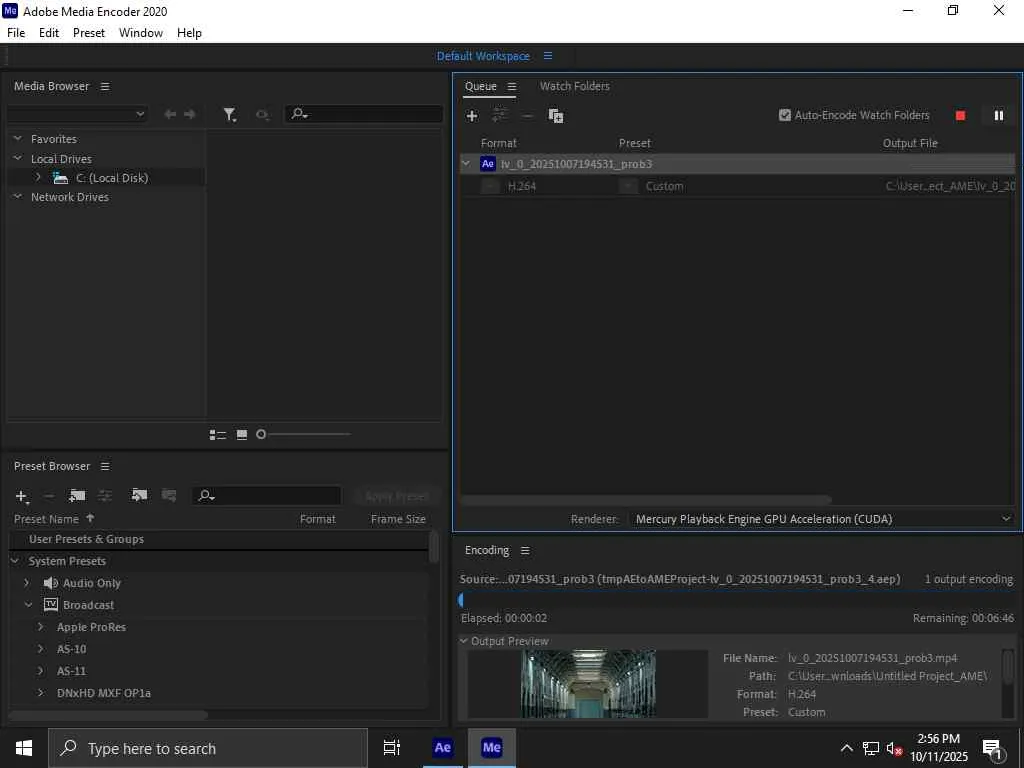Click the output preview thumbnail

(588, 684)
